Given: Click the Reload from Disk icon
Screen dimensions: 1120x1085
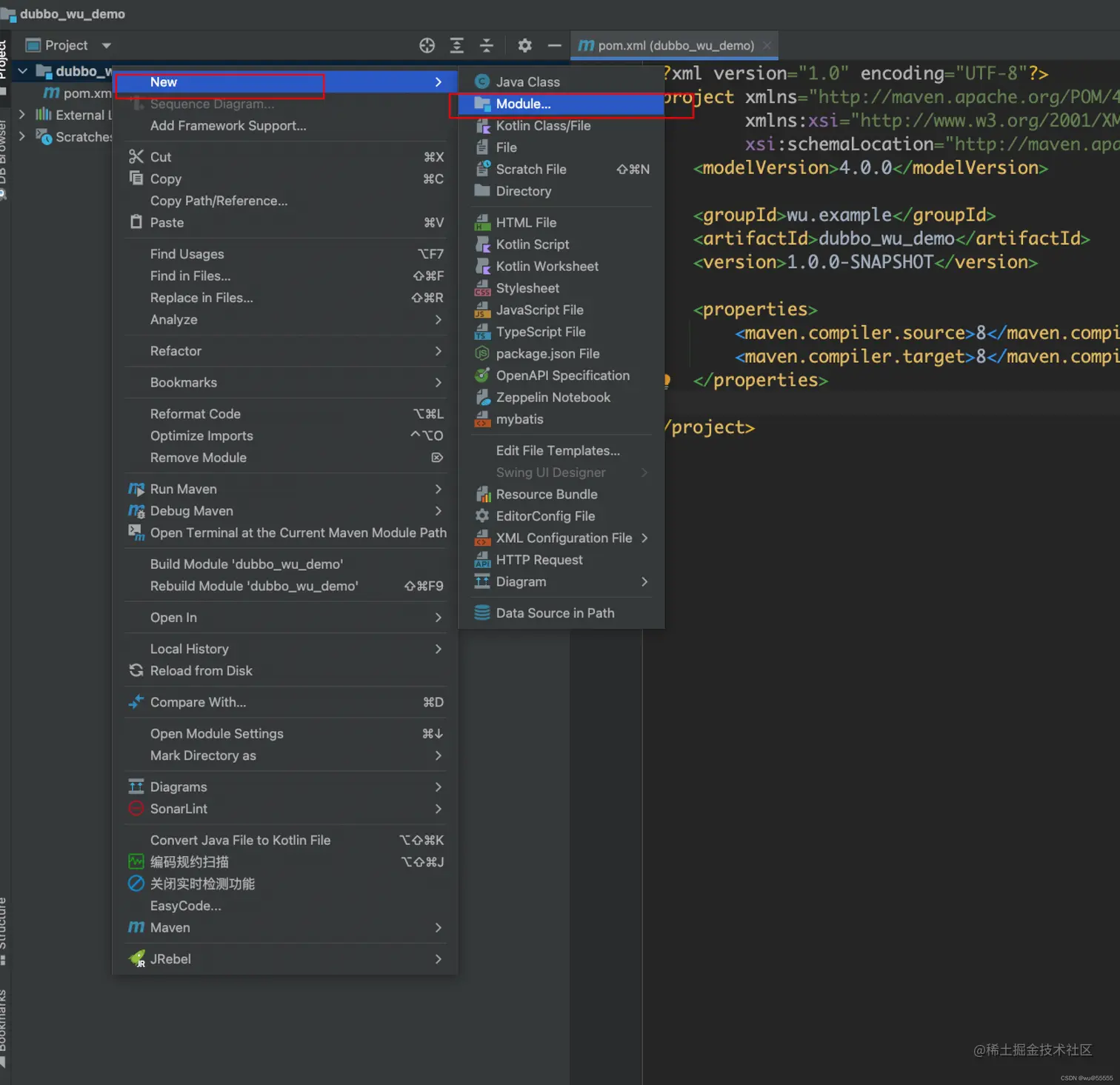Looking at the screenshot, I should pos(136,671).
